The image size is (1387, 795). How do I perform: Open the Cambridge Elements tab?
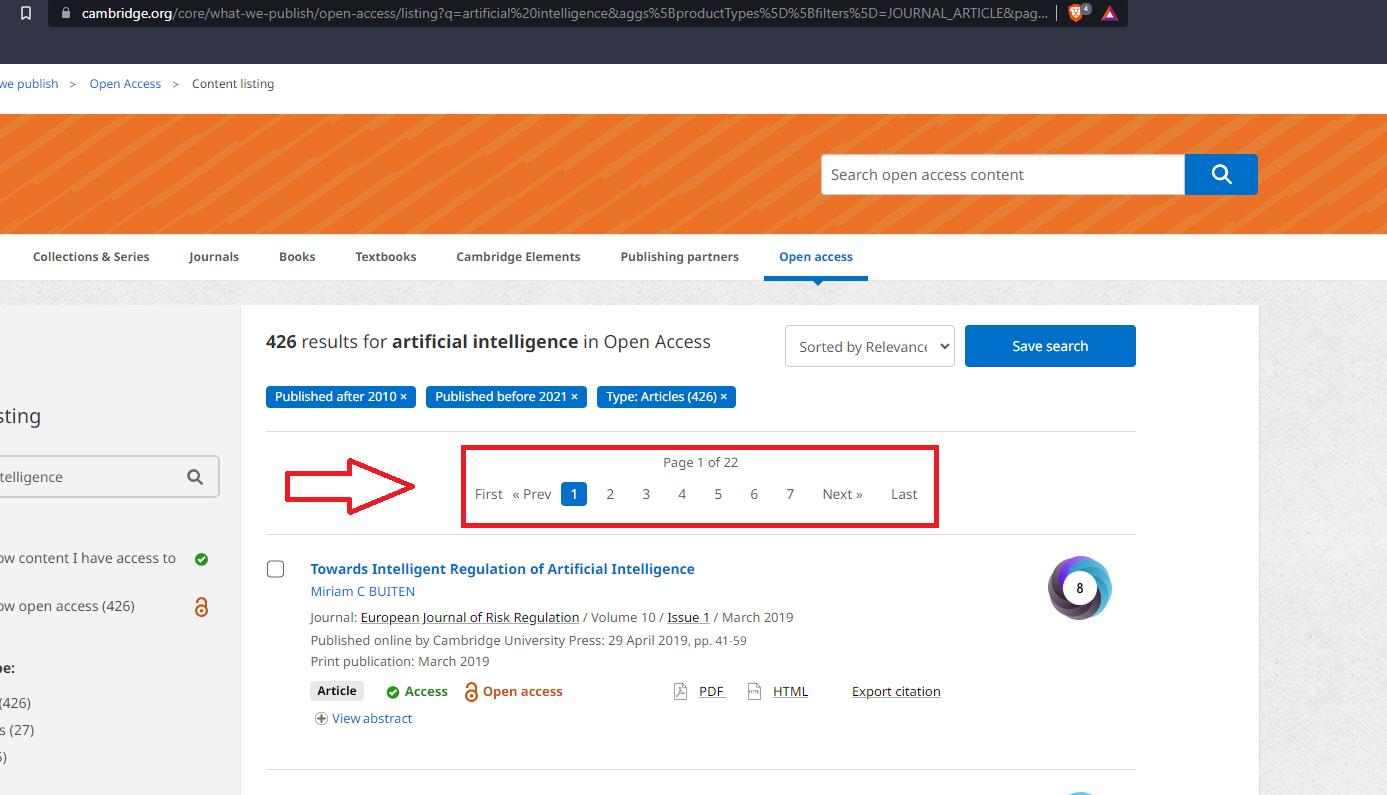pos(518,257)
